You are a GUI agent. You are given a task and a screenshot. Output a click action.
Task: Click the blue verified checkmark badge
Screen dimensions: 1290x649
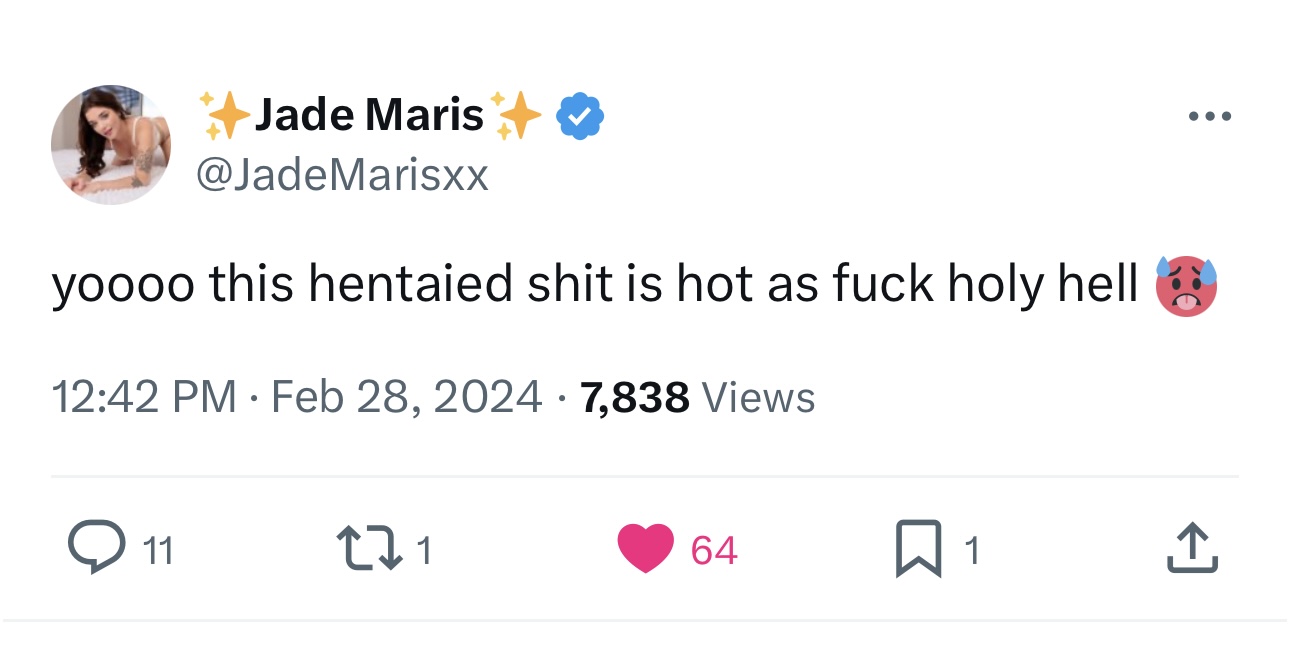tap(580, 117)
